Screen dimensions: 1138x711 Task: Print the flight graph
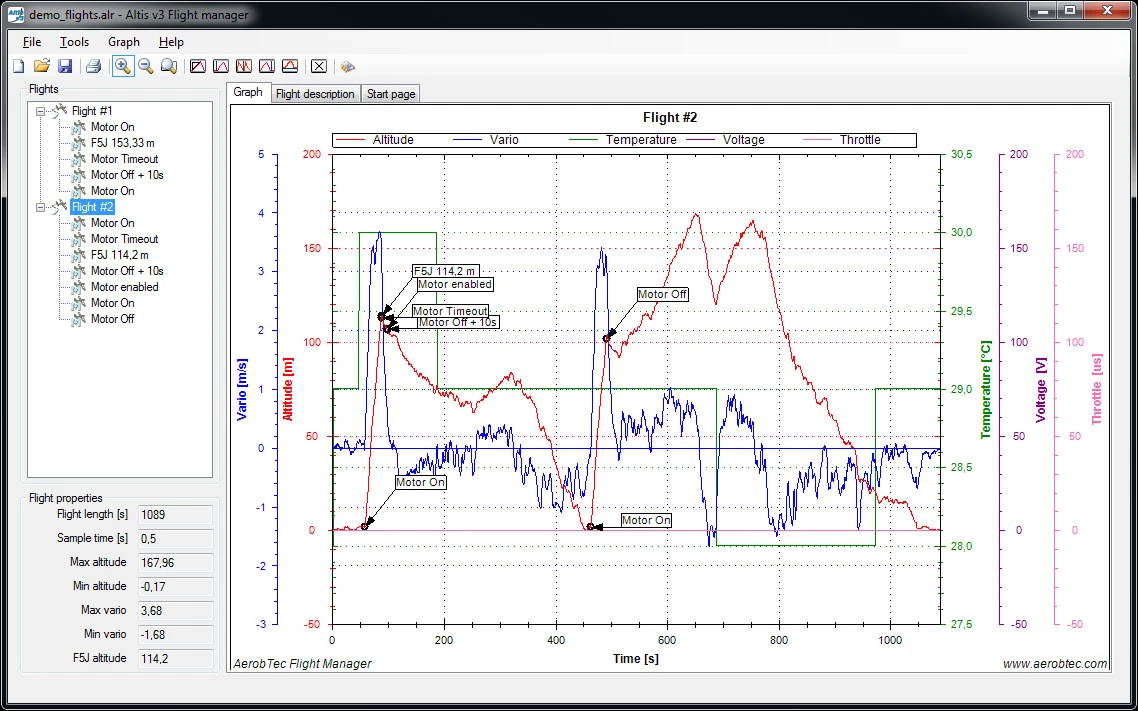point(92,66)
